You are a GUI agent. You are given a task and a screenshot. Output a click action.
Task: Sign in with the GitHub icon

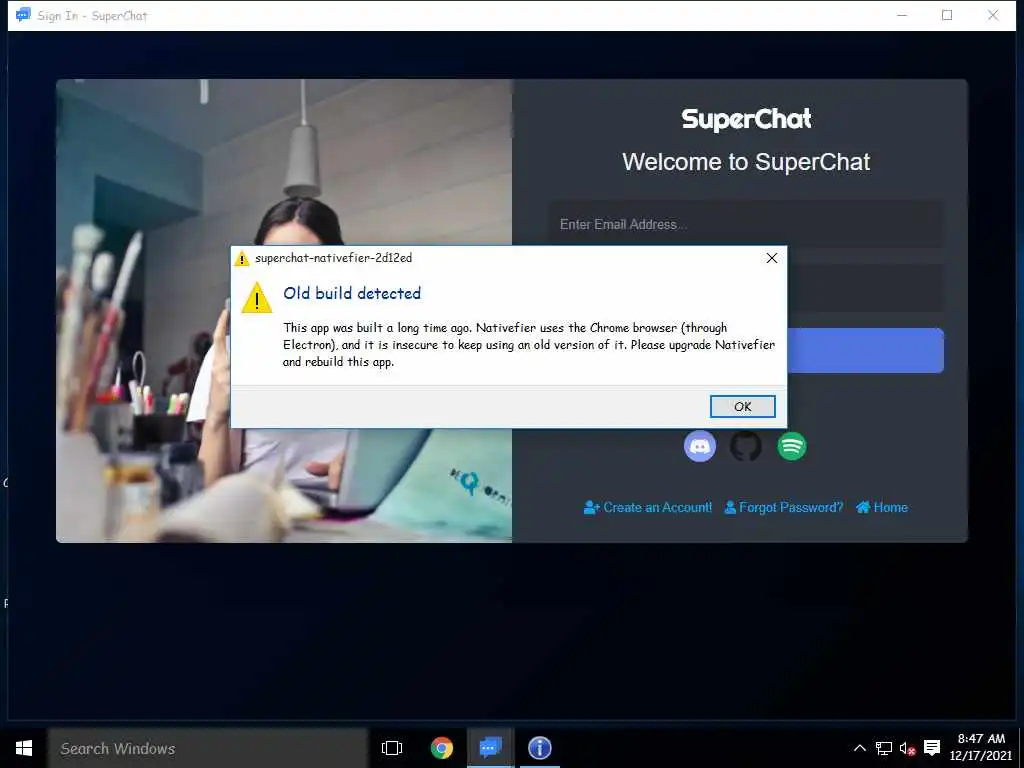(745, 446)
